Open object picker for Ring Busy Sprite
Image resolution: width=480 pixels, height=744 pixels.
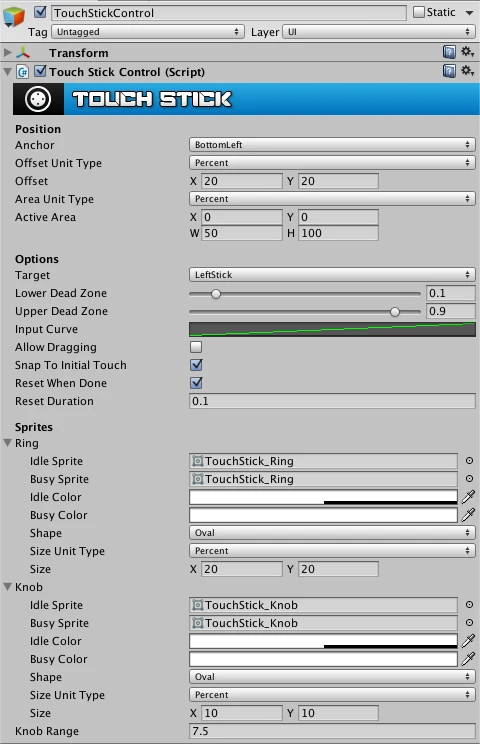(x=469, y=479)
